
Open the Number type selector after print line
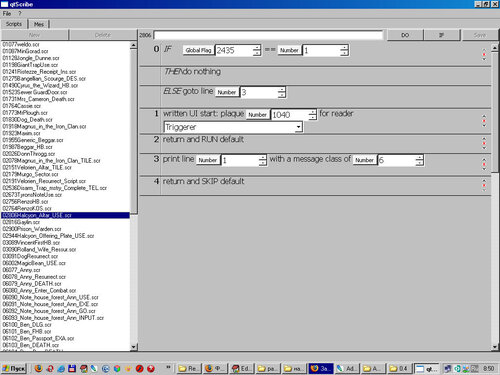208,160
